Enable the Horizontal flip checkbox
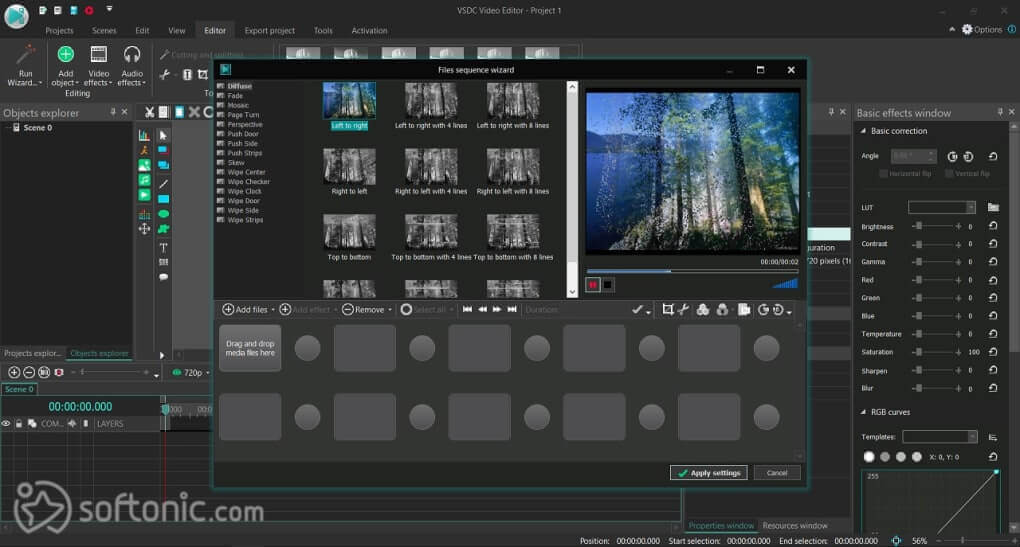The height and width of the screenshot is (547, 1020). [883, 174]
